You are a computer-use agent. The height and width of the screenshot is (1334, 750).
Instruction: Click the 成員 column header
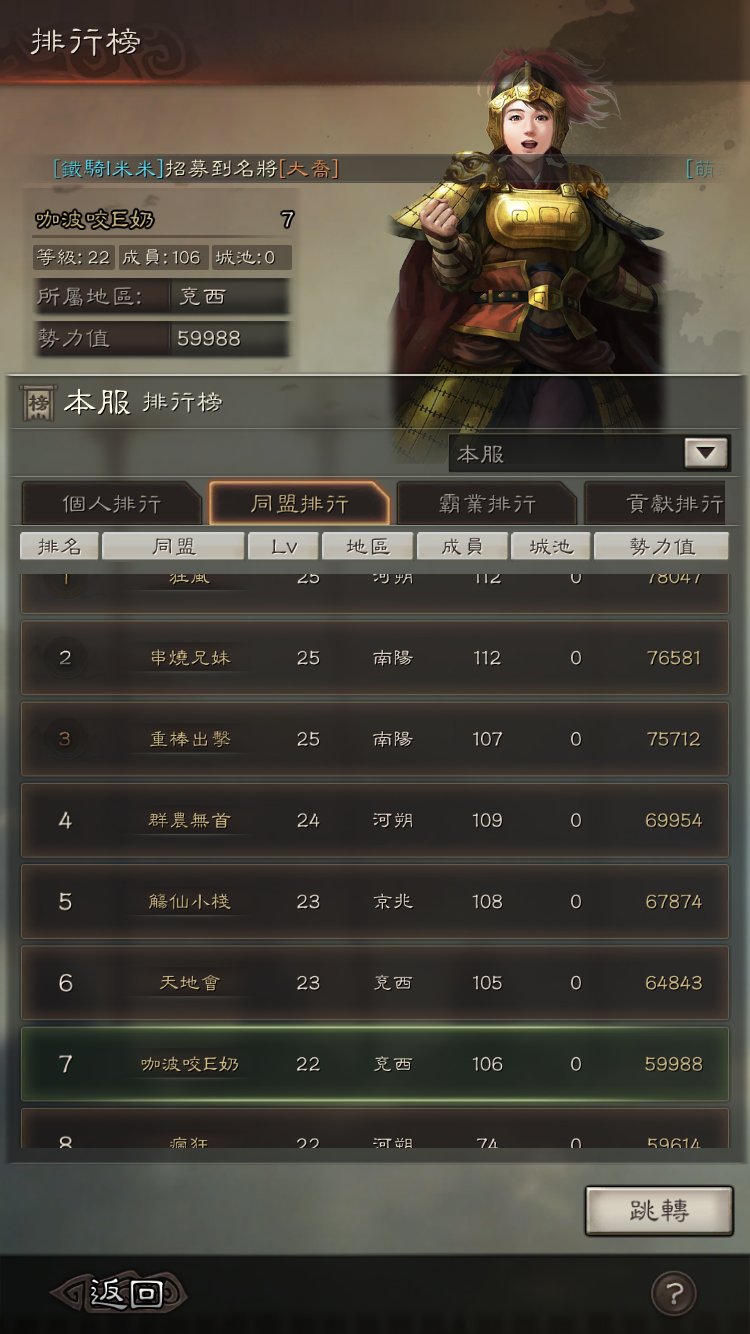[x=461, y=546]
